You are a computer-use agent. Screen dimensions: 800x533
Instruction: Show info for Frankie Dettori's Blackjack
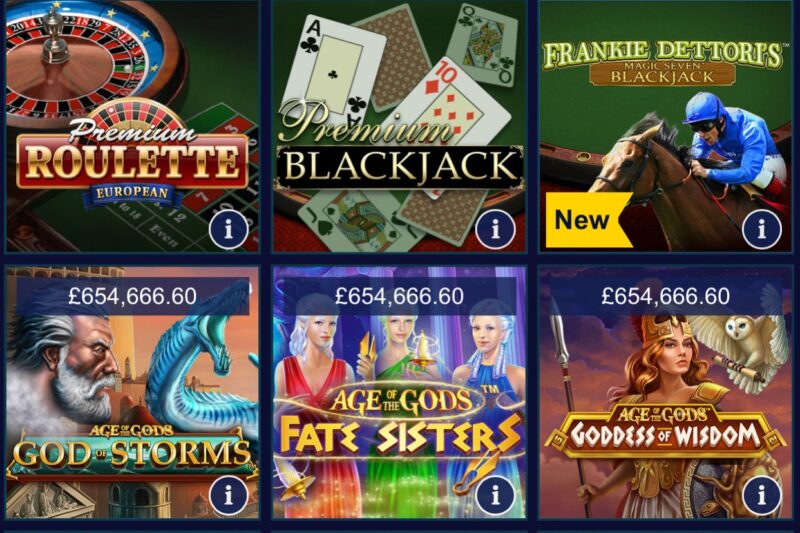point(761,230)
